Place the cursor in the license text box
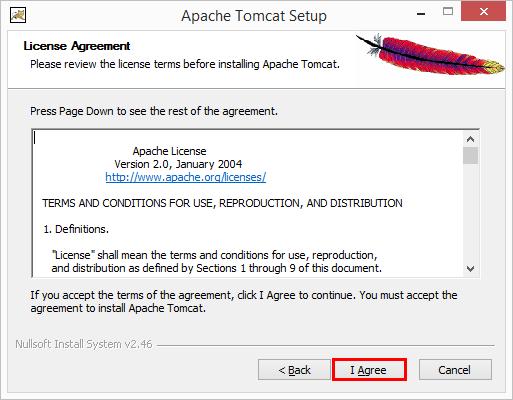 [x=247, y=203]
